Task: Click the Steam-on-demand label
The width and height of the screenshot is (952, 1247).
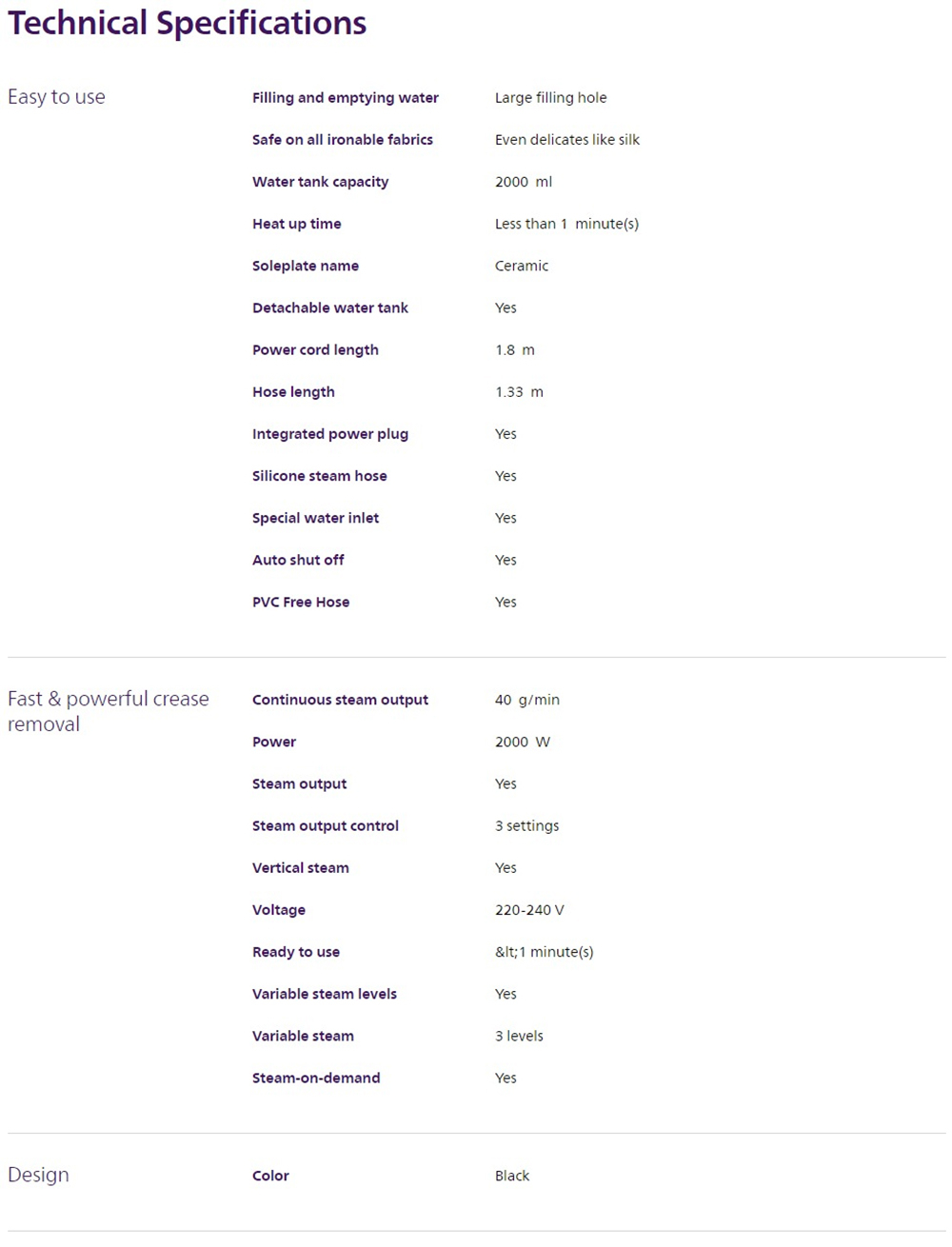Action: (316, 1078)
